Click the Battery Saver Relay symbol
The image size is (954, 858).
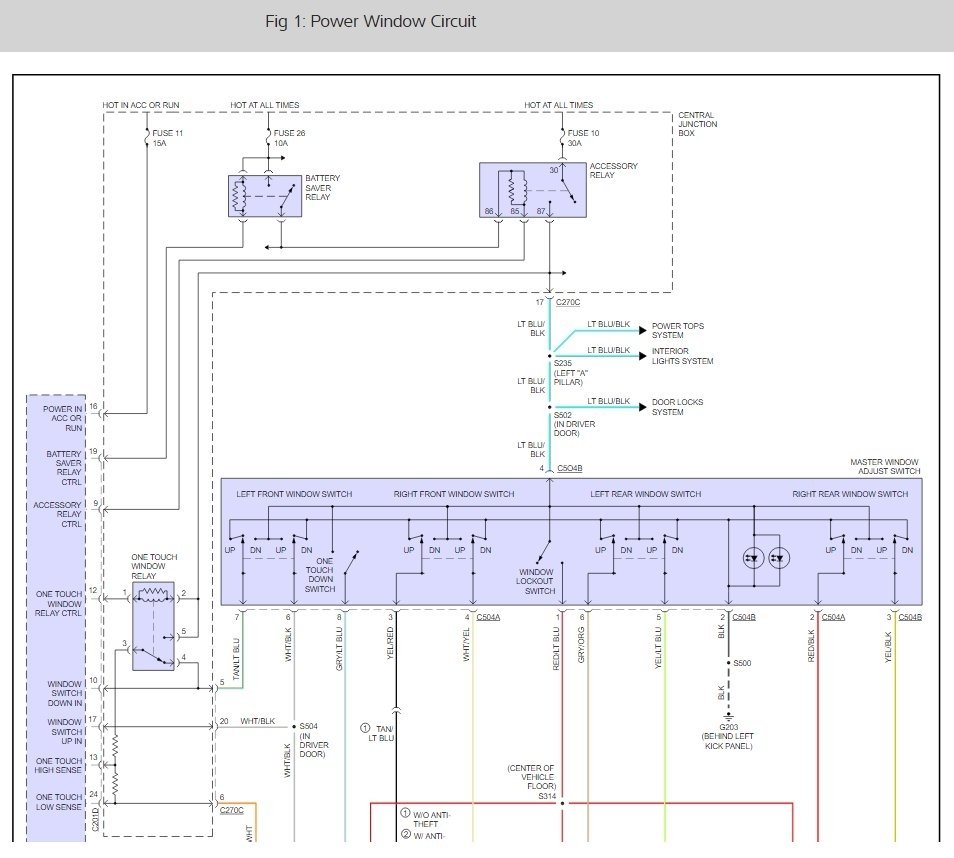[x=265, y=196]
